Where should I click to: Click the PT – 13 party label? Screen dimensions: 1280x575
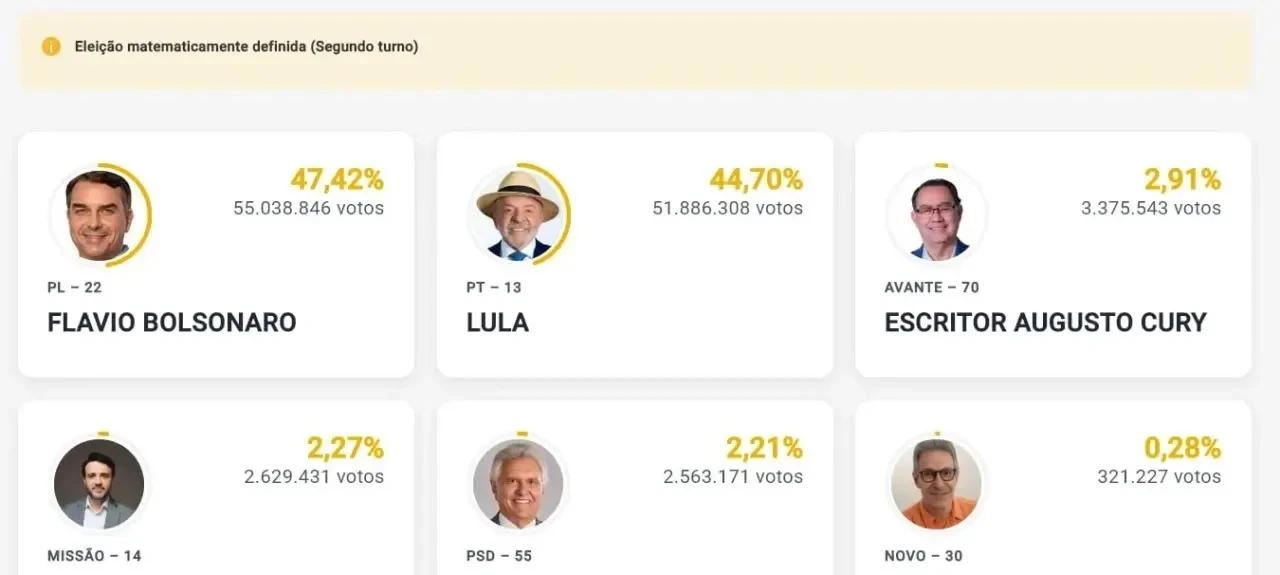494,288
